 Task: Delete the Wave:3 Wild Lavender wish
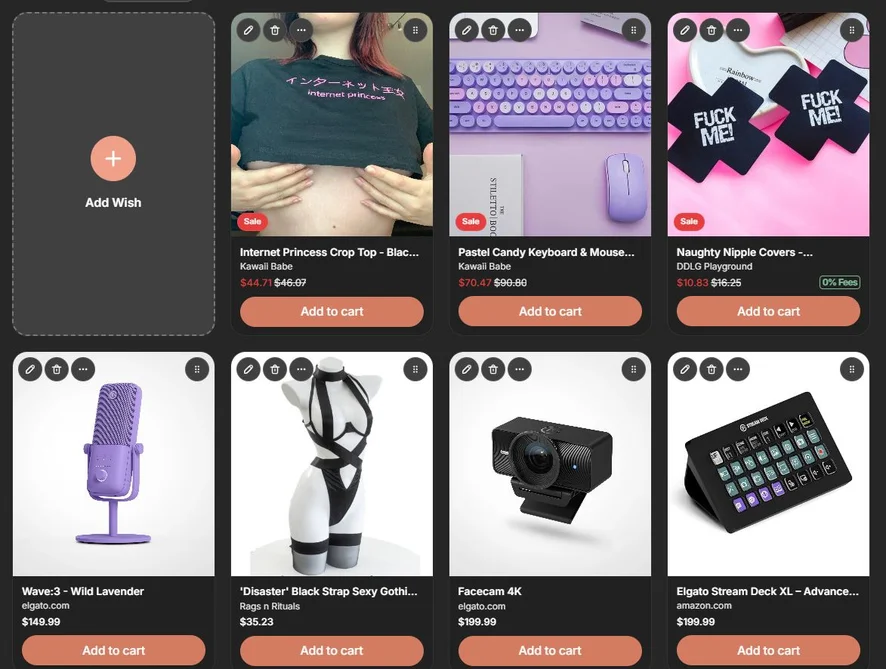[x=57, y=369]
